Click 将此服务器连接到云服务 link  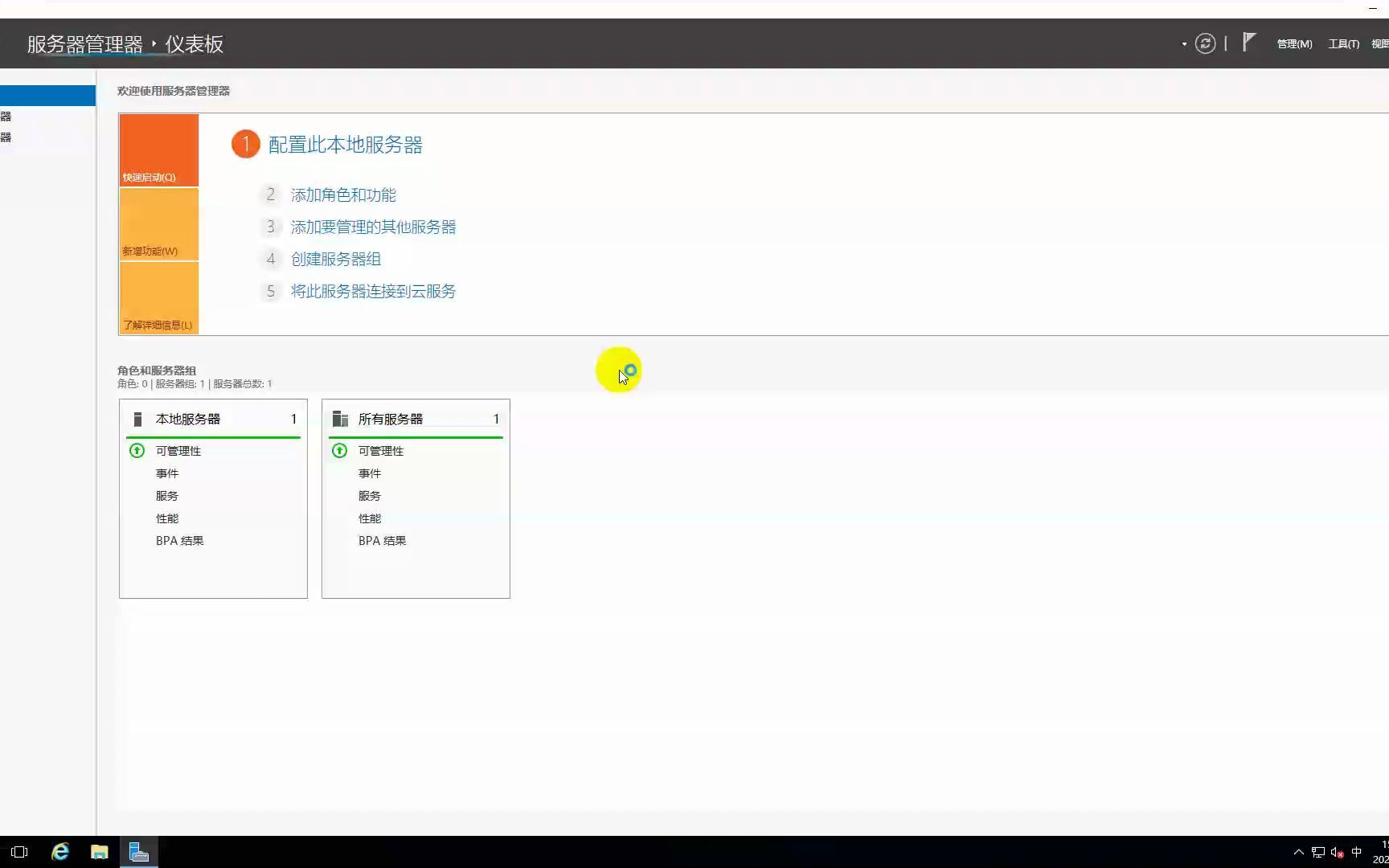[374, 292]
